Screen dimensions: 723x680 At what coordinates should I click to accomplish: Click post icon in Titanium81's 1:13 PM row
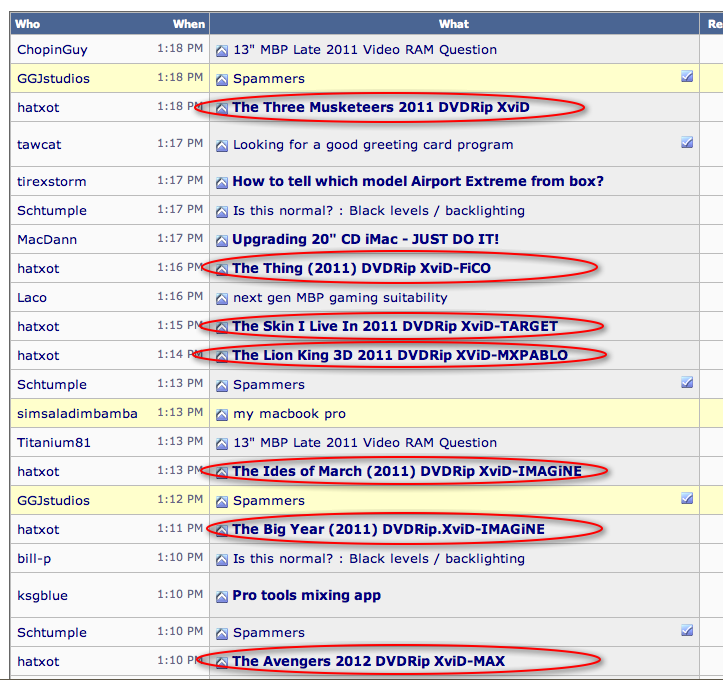coord(222,444)
